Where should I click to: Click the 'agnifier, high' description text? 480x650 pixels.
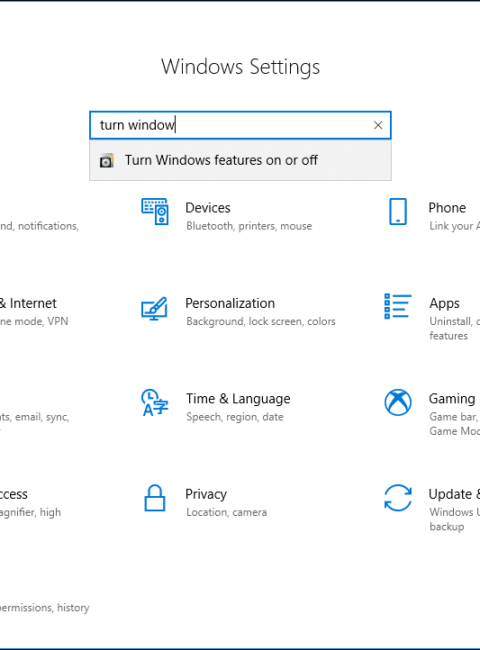coord(30,512)
